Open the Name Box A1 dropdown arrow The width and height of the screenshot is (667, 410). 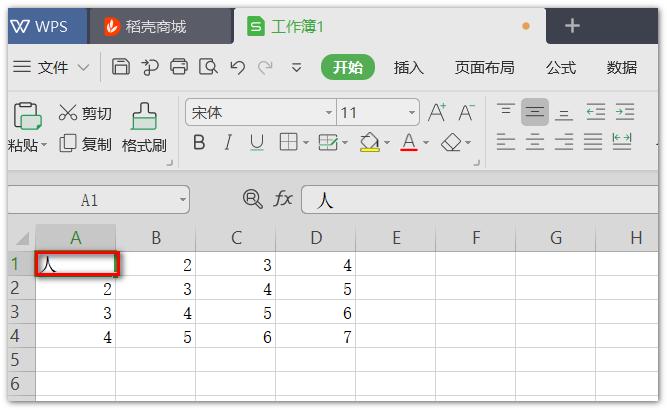[182, 199]
